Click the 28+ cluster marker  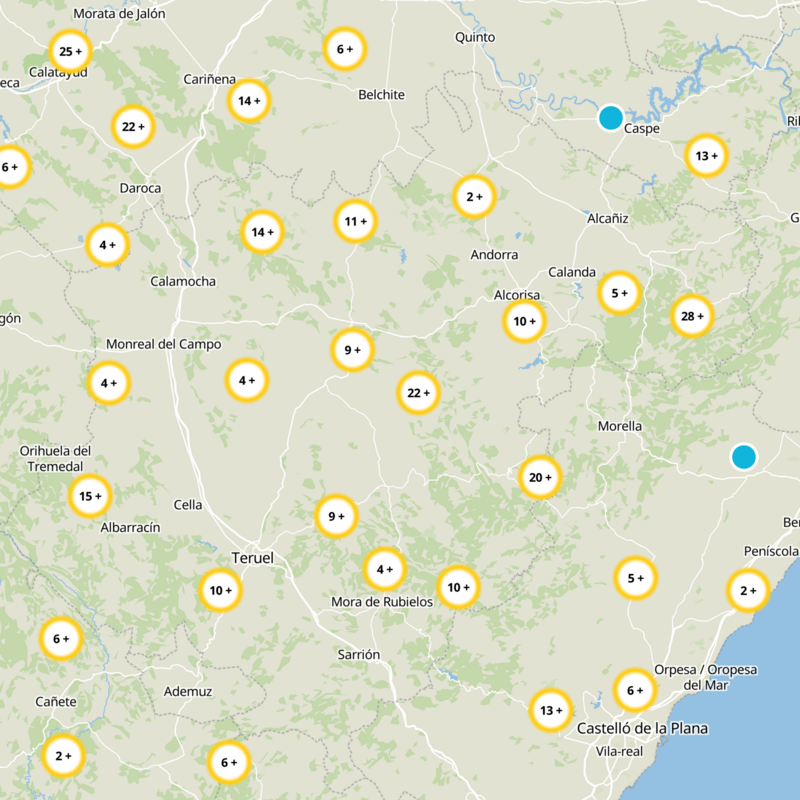(692, 316)
